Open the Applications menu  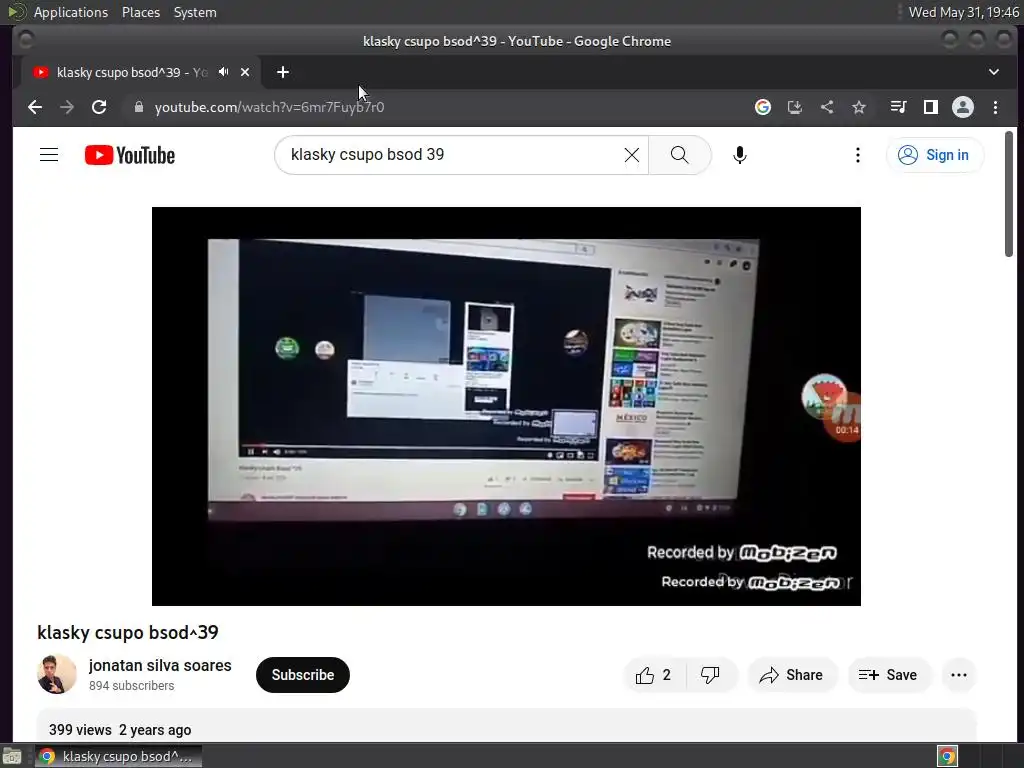pos(71,12)
